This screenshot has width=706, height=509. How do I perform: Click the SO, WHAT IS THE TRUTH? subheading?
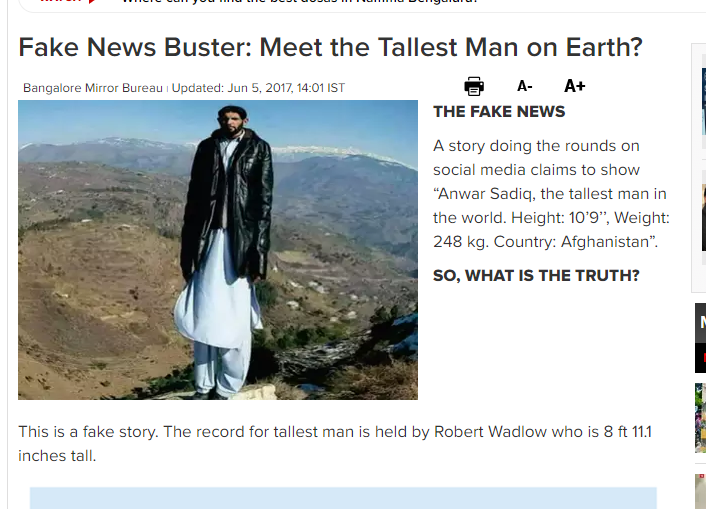[536, 276]
